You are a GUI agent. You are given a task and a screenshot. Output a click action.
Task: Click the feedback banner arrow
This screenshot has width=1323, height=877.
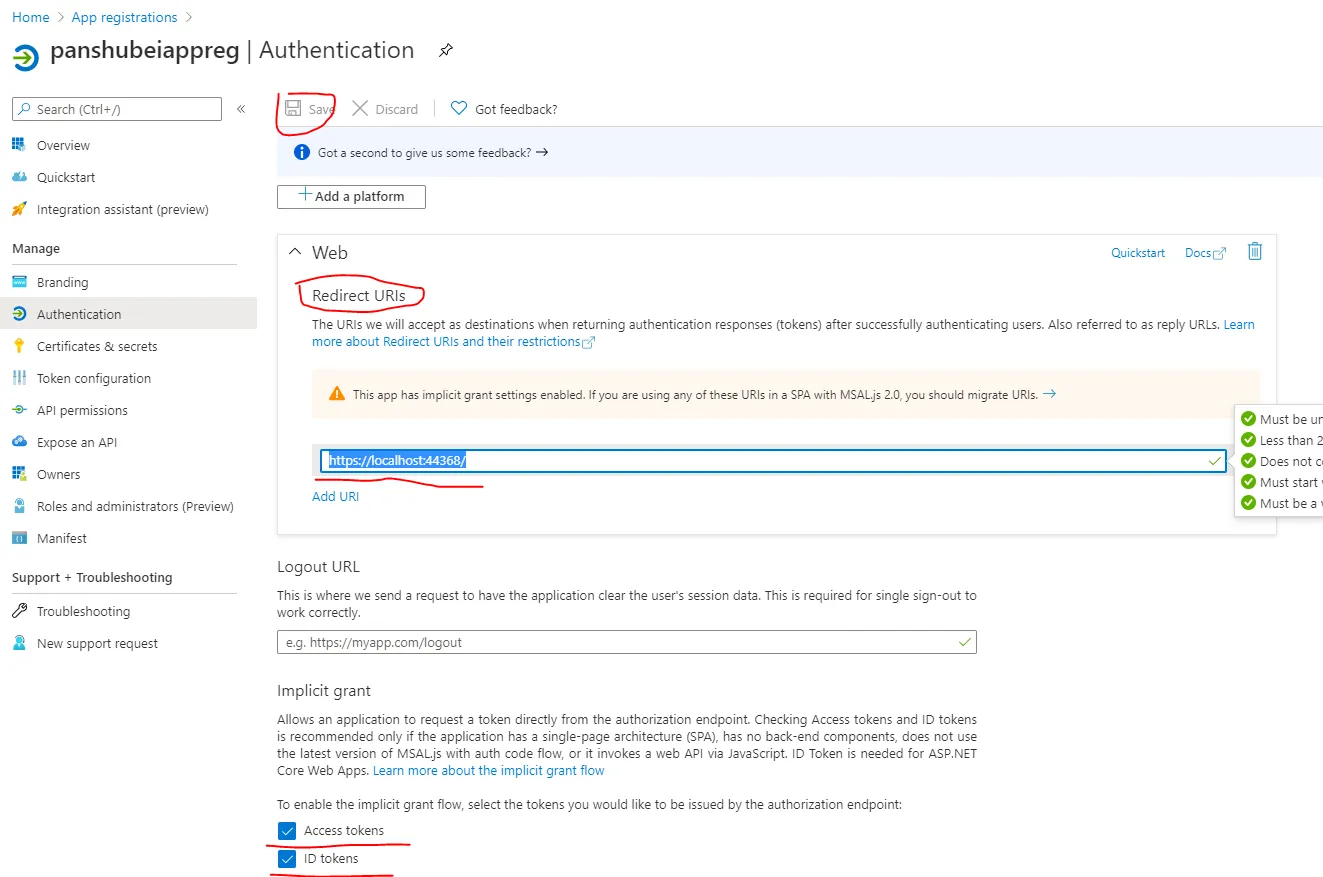pyautogui.click(x=542, y=152)
